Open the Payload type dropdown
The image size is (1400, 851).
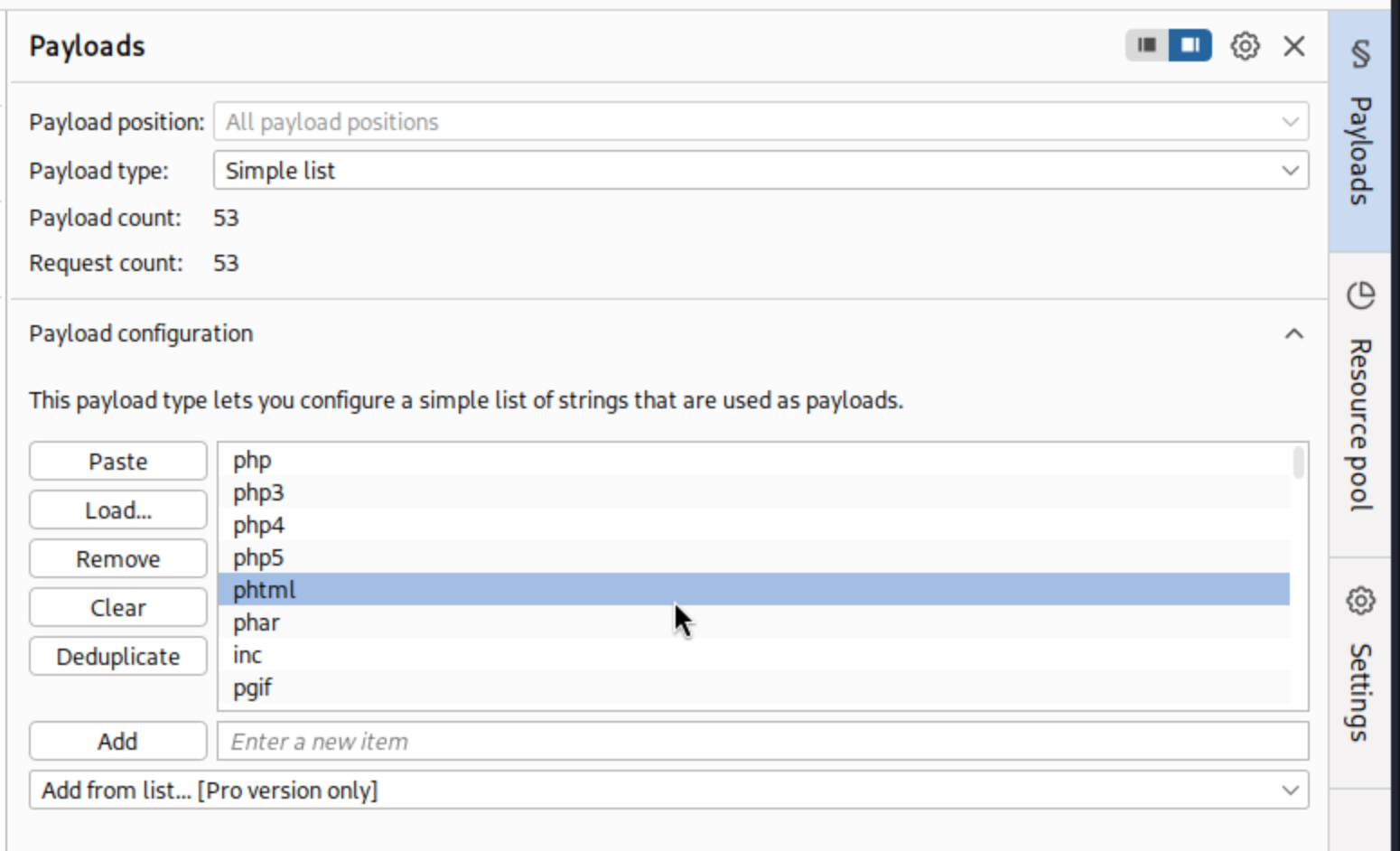(761, 171)
